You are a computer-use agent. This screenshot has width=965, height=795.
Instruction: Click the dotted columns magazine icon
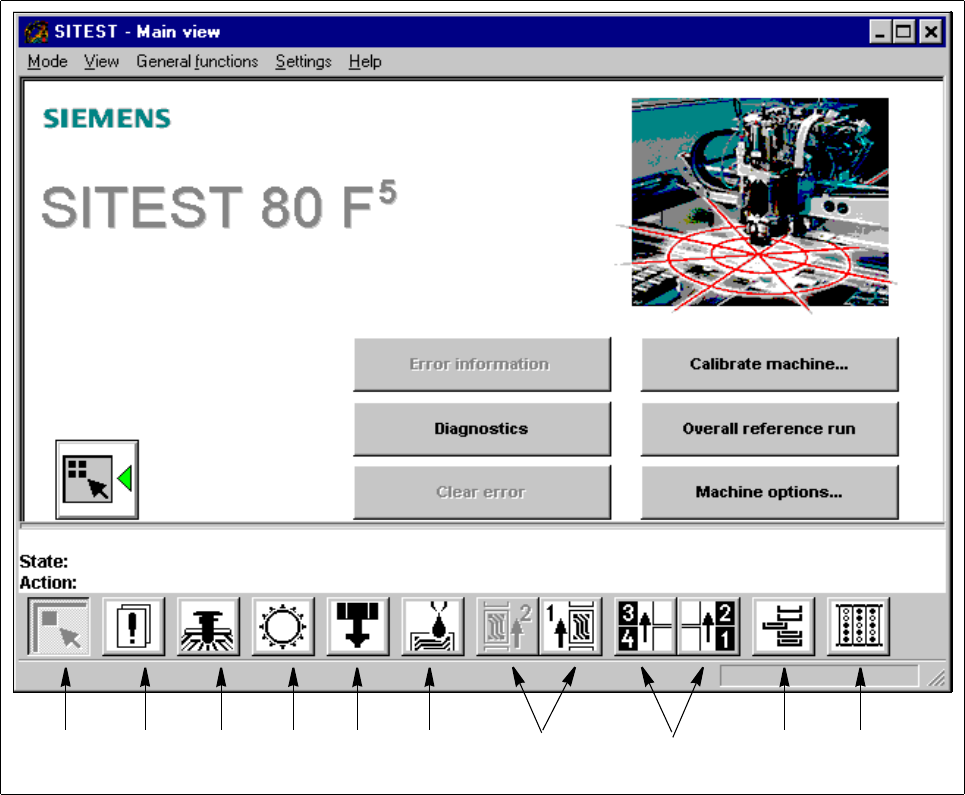click(x=859, y=626)
